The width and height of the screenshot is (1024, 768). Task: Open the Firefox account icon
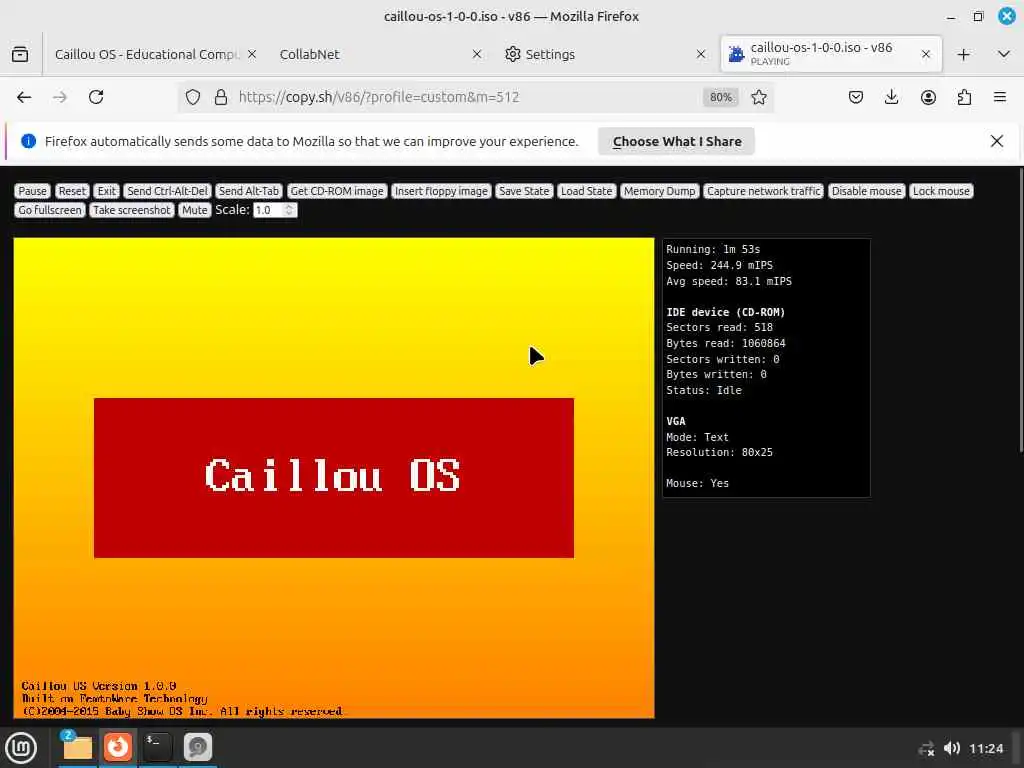pyautogui.click(x=928, y=97)
